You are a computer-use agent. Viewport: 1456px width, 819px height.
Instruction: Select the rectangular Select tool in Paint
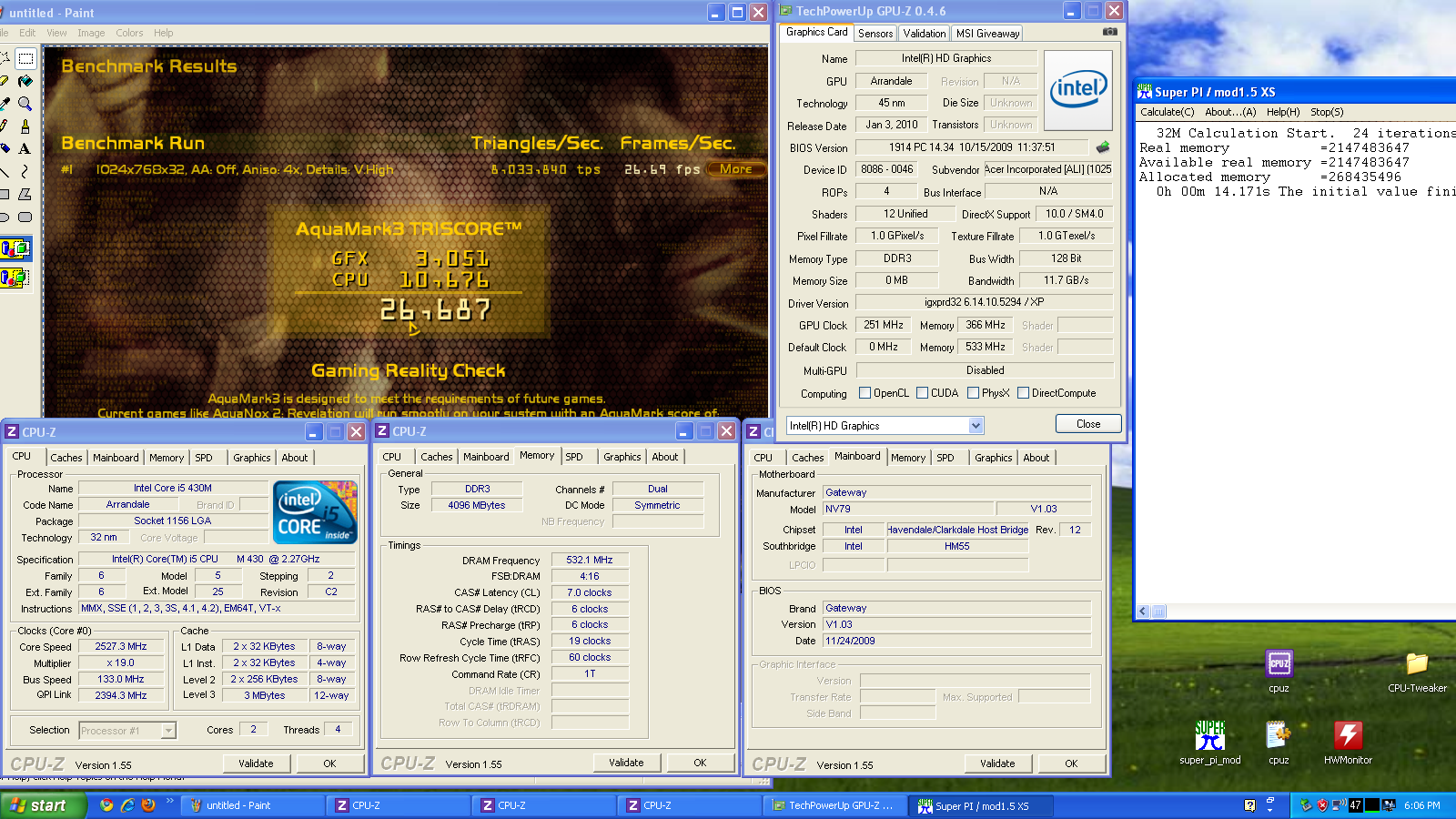[25, 59]
